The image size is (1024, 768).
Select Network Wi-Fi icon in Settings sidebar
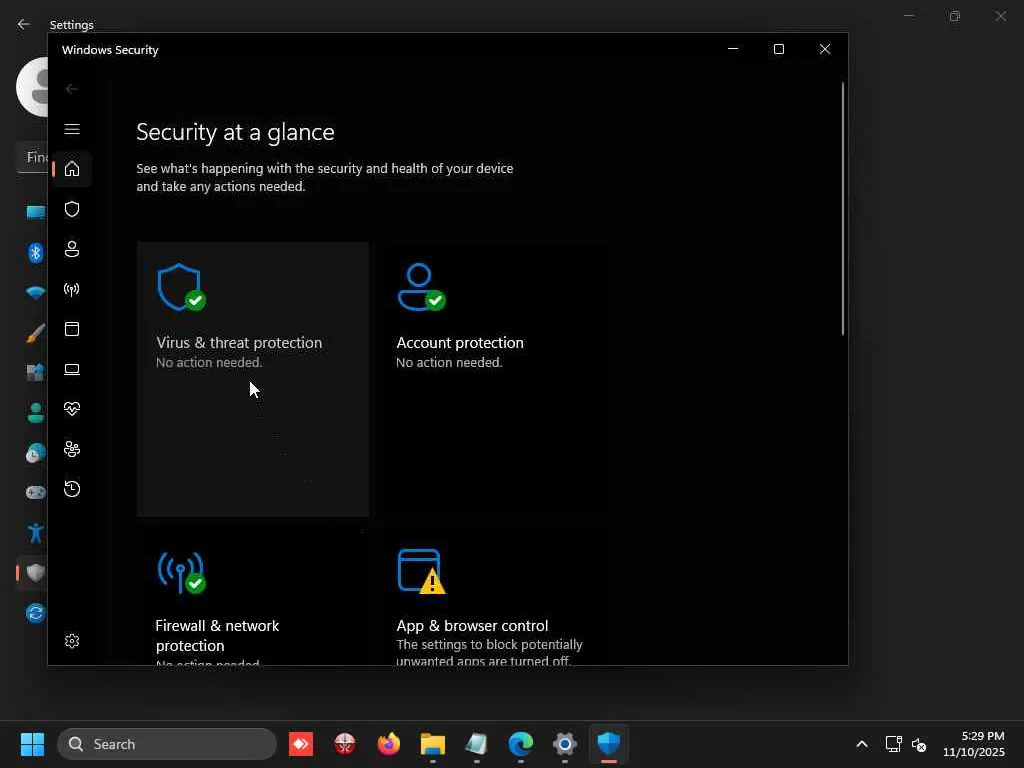(x=35, y=293)
